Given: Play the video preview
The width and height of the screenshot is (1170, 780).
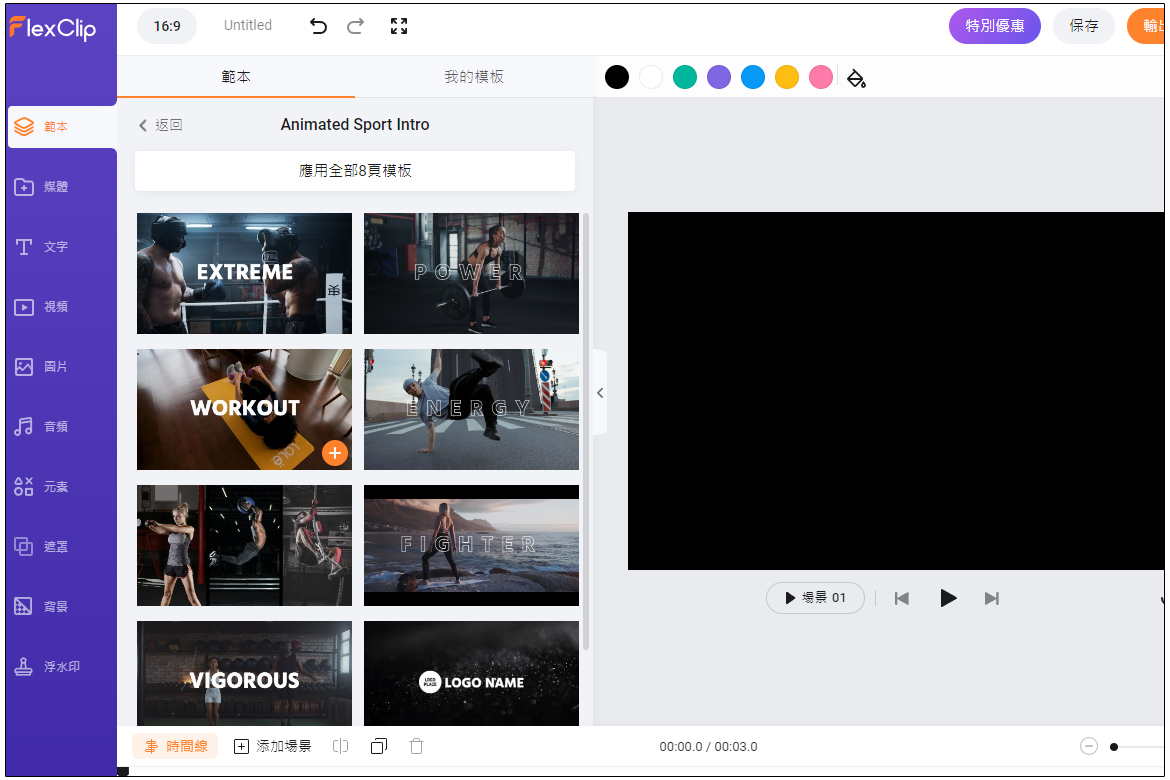Looking at the screenshot, I should tap(948, 598).
